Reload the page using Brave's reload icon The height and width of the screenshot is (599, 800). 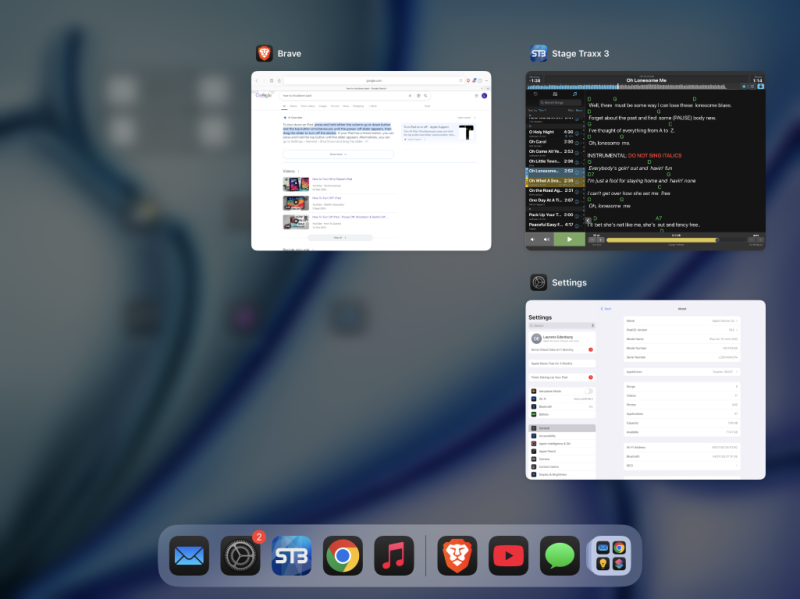pos(461,81)
